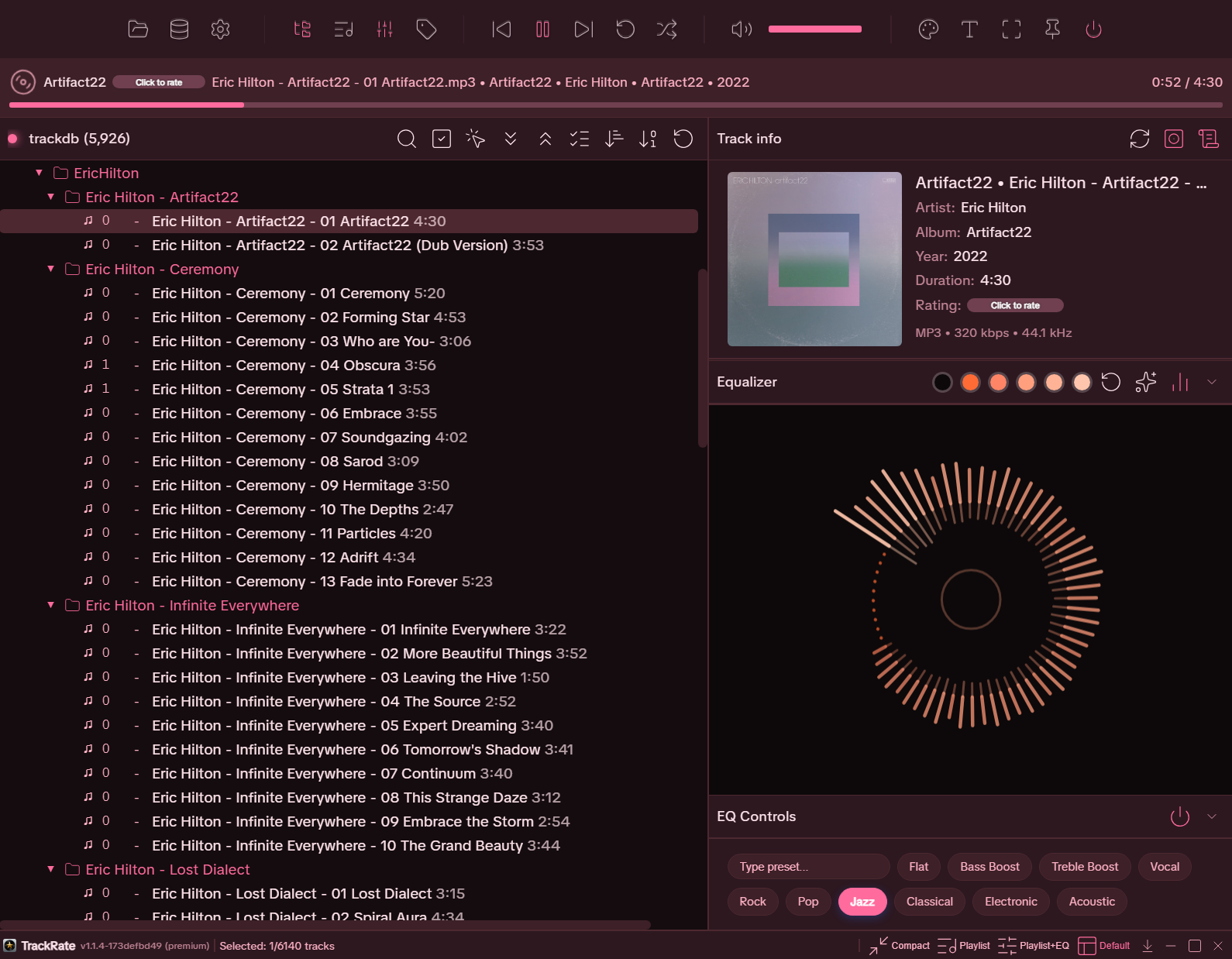Viewport: 1232px width, 959px height.
Task: Click the sort tracks descending icon
Action: click(x=614, y=139)
